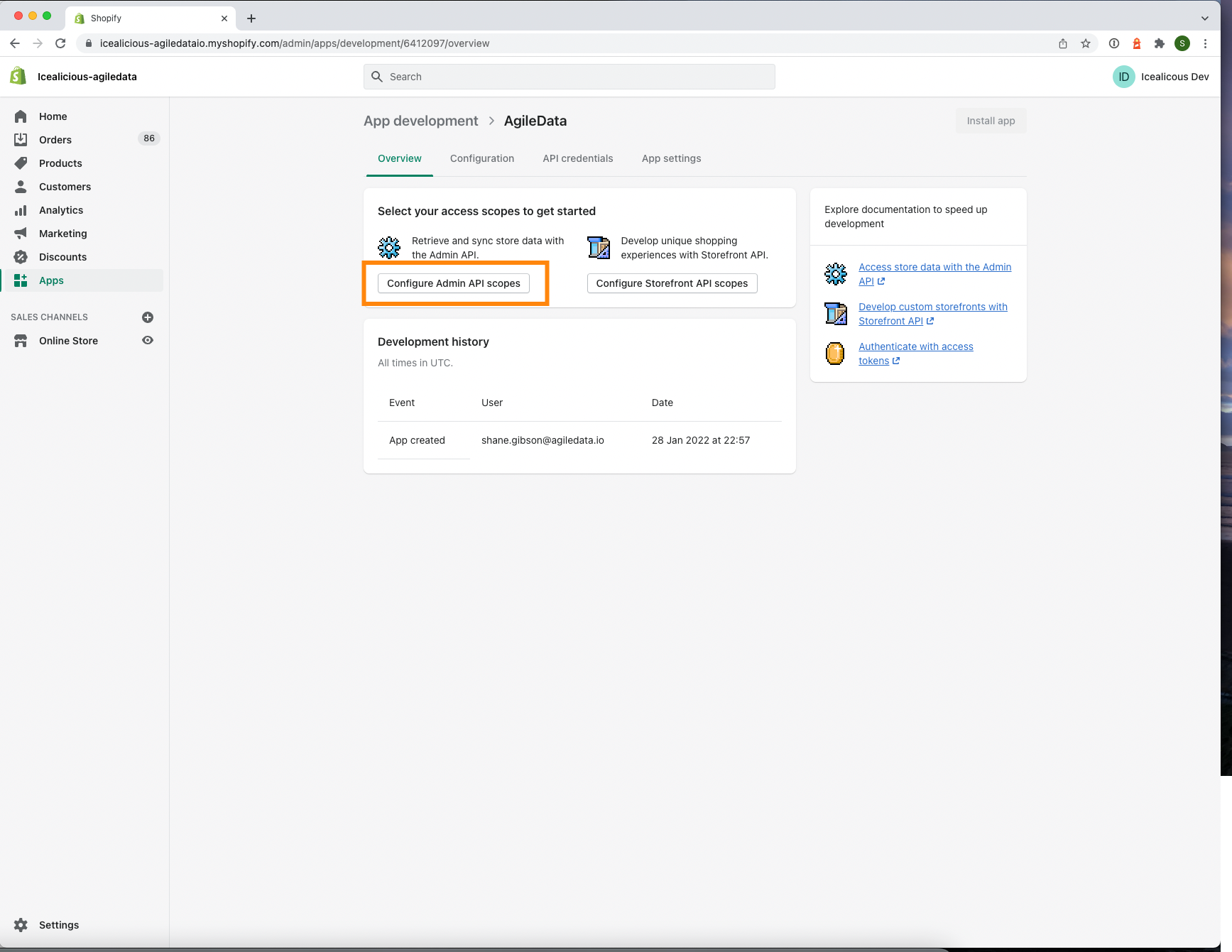The height and width of the screenshot is (952, 1232).
Task: Open Analytics in the sidebar
Action: [x=61, y=210]
